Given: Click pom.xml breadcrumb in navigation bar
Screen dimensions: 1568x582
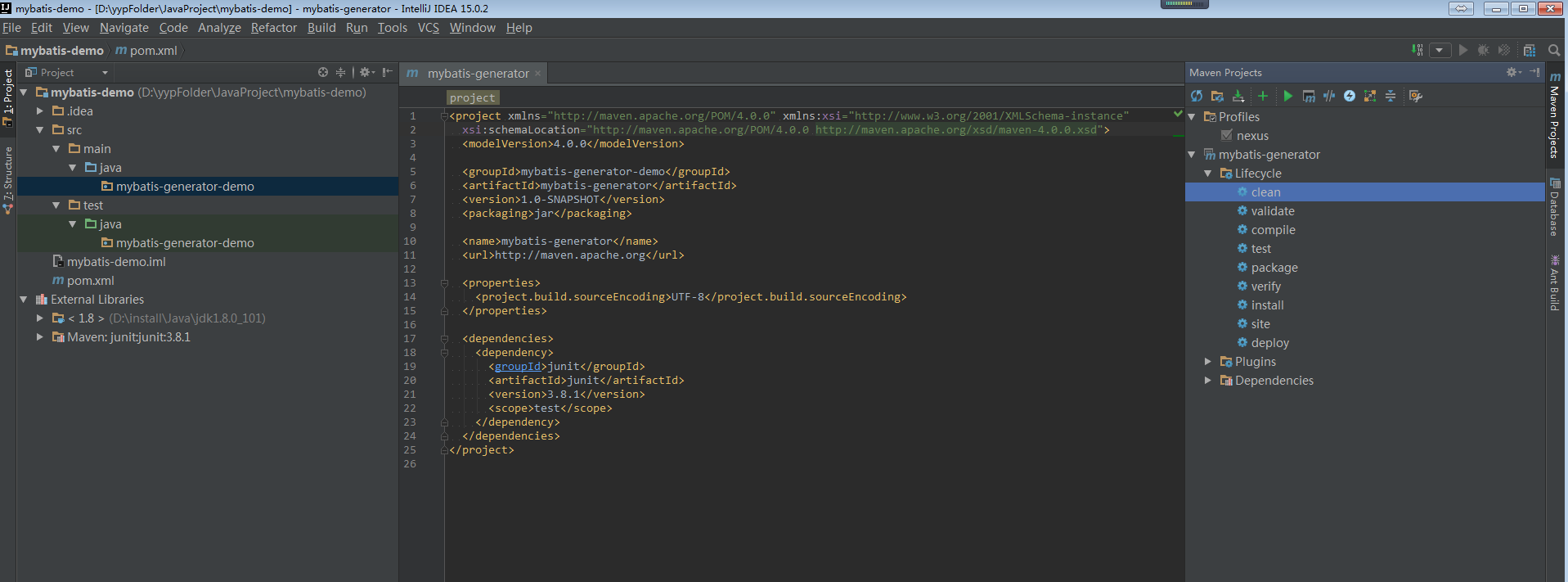Looking at the screenshot, I should pos(146,51).
